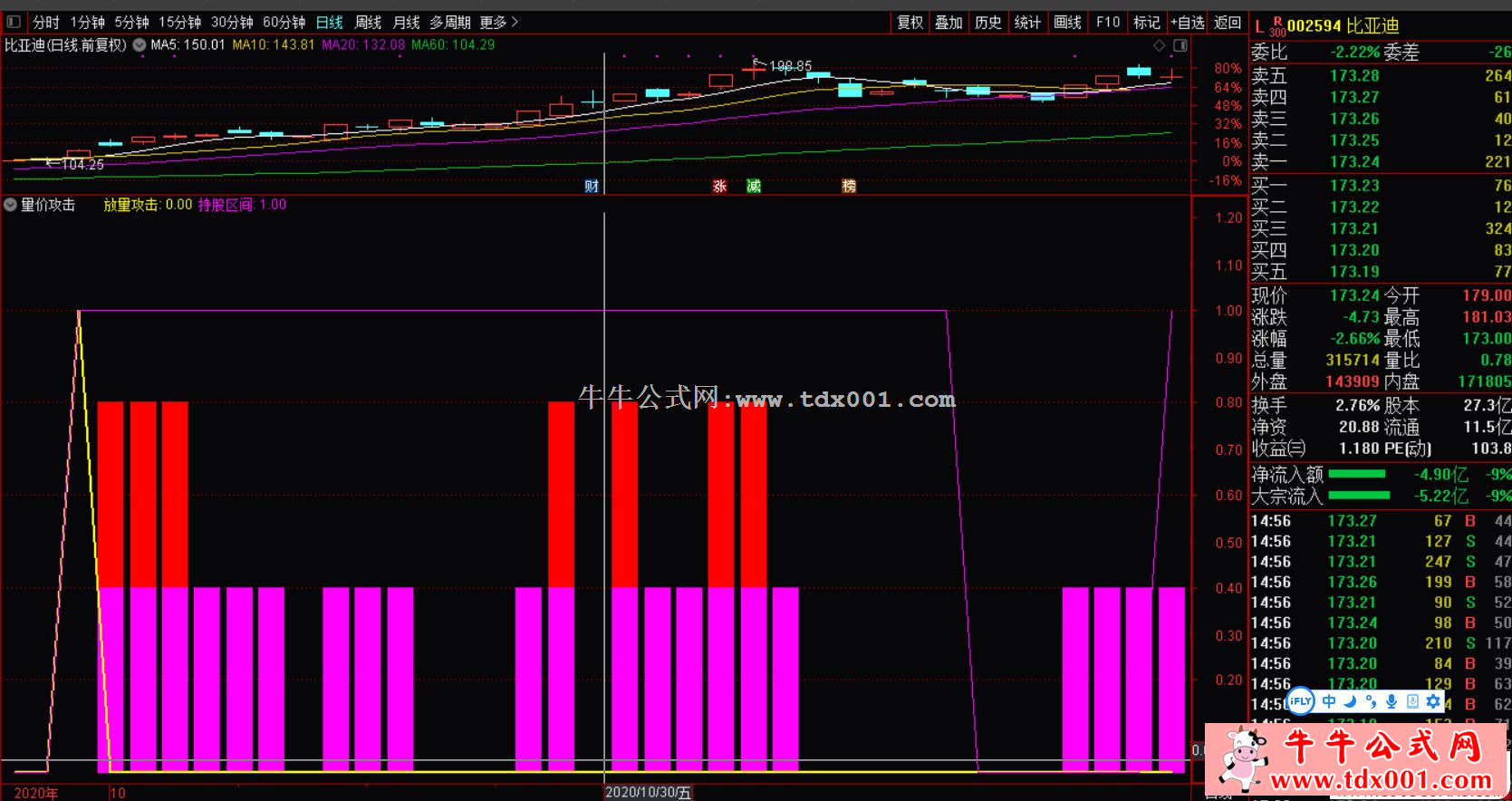Image resolution: width=1512 pixels, height=801 pixels.
Task: Switch to the 15分钟 period
Action: tap(180, 22)
